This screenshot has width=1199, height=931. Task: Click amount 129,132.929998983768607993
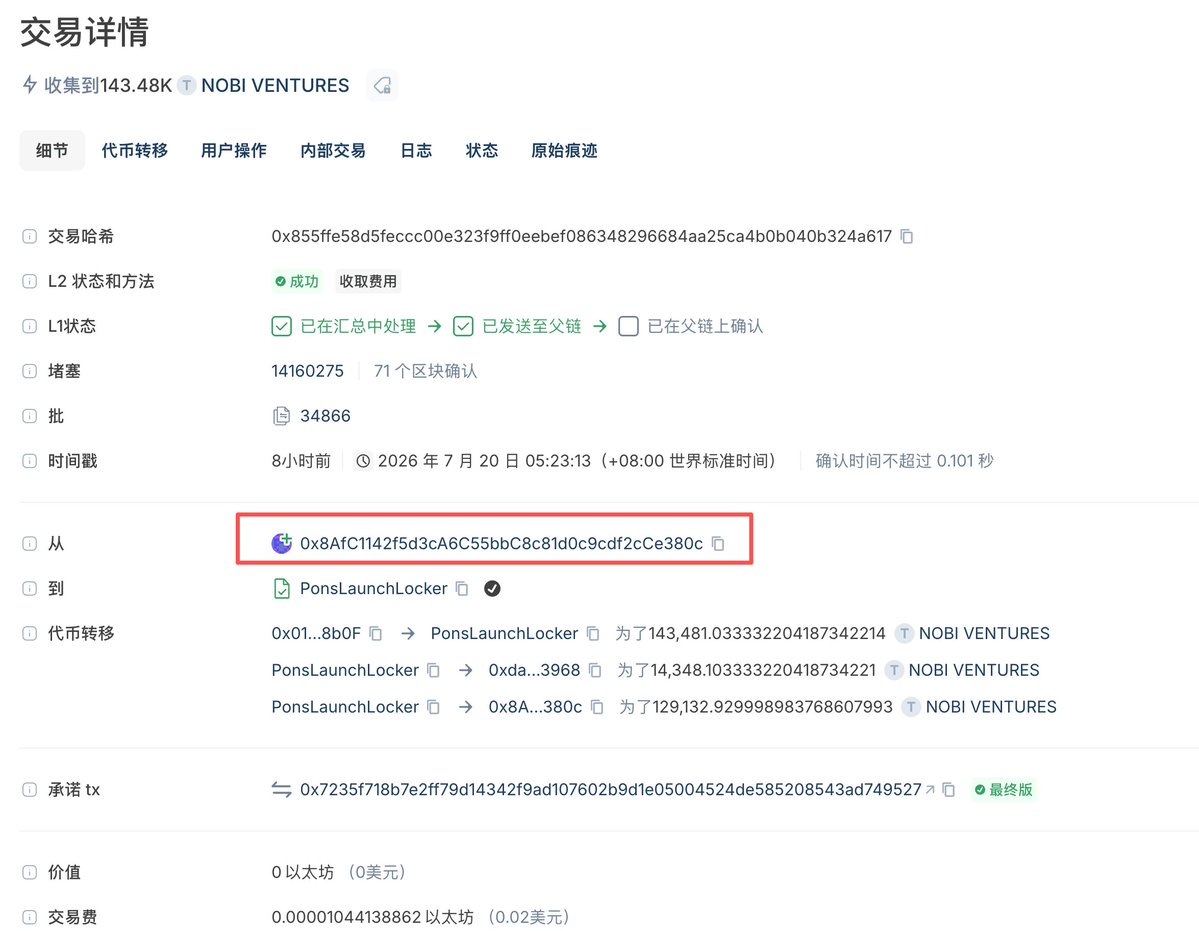point(772,707)
